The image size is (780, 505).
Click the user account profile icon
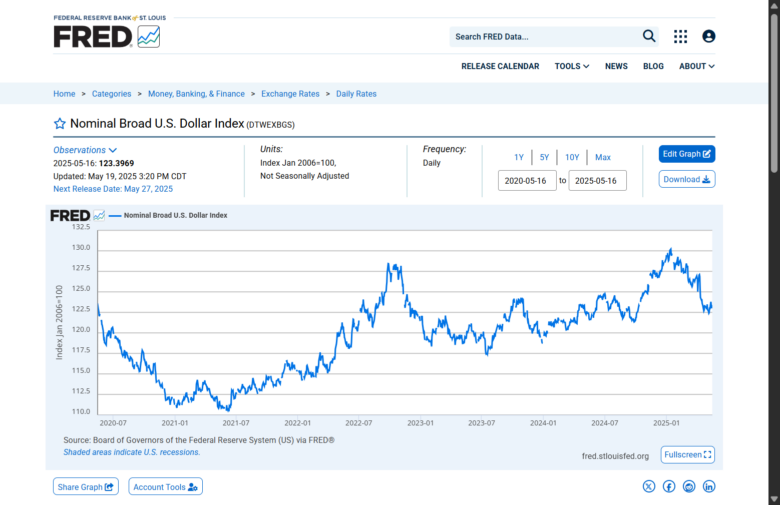pos(709,36)
